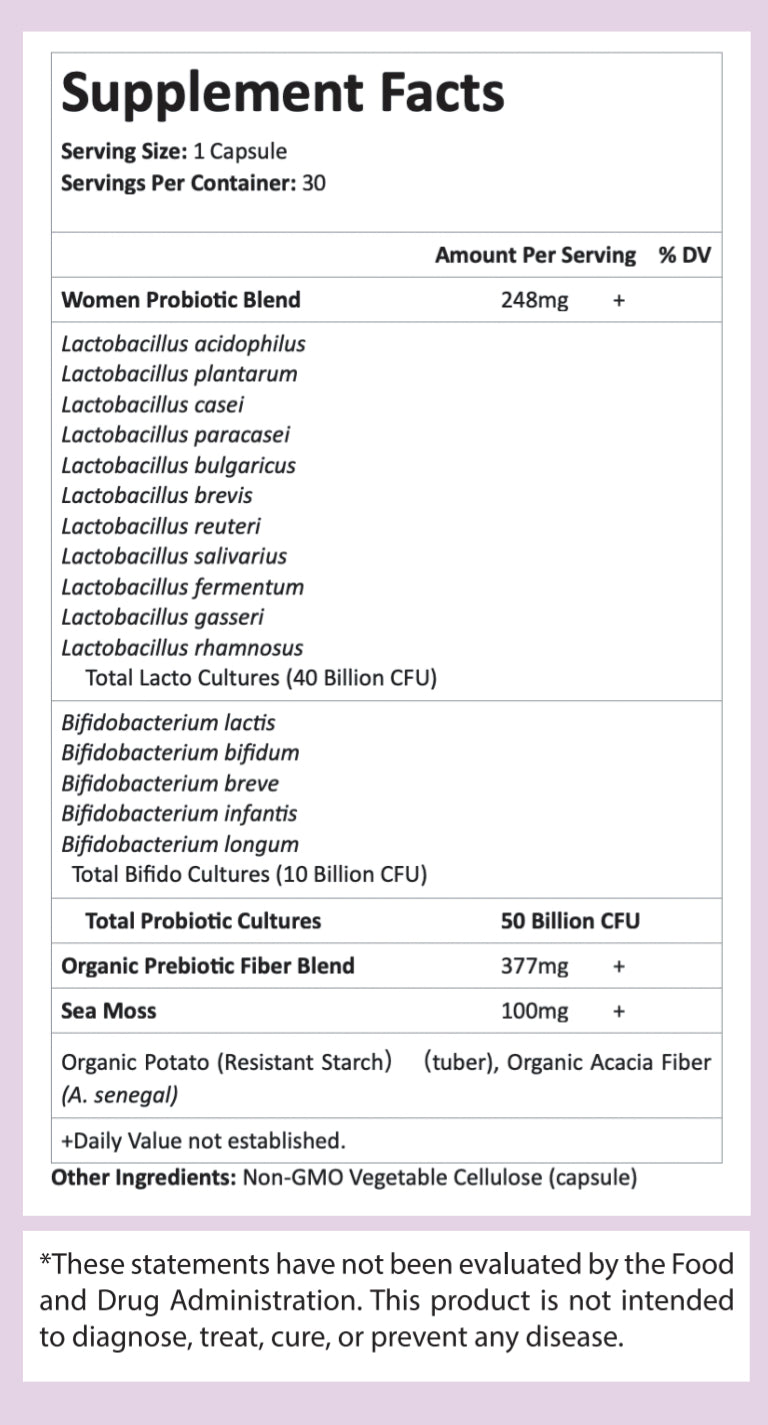Click Total Bifido Cultures (10 Billion CFU) text
The width and height of the screenshot is (768, 1425).
click(250, 874)
